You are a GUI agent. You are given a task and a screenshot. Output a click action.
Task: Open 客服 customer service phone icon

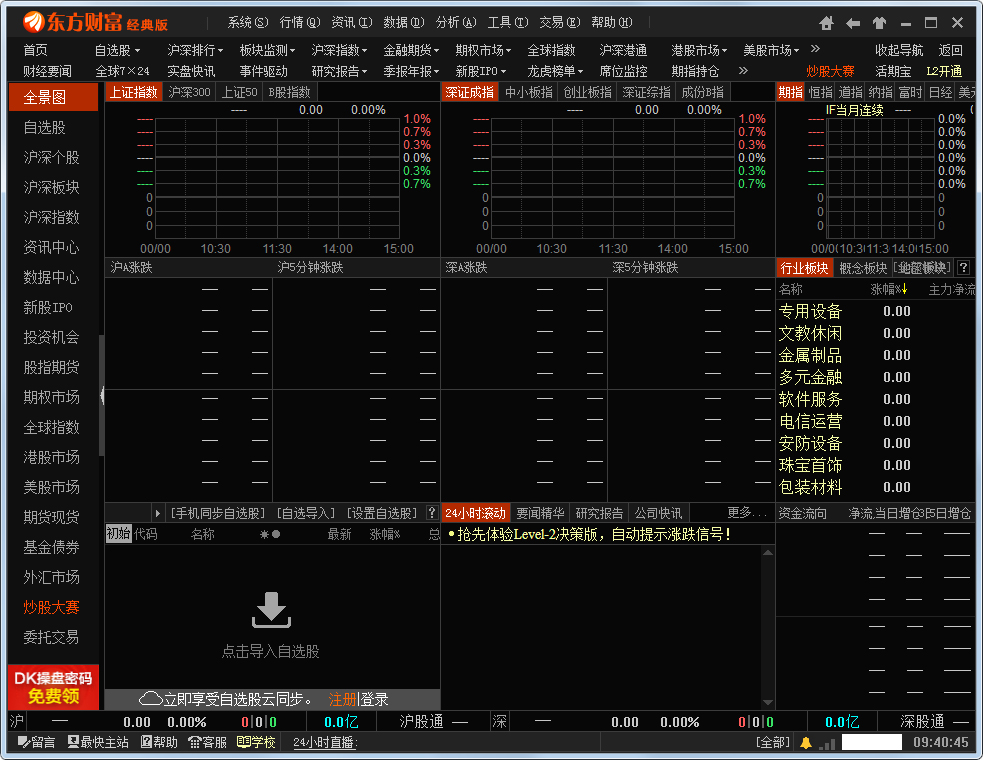click(208, 742)
